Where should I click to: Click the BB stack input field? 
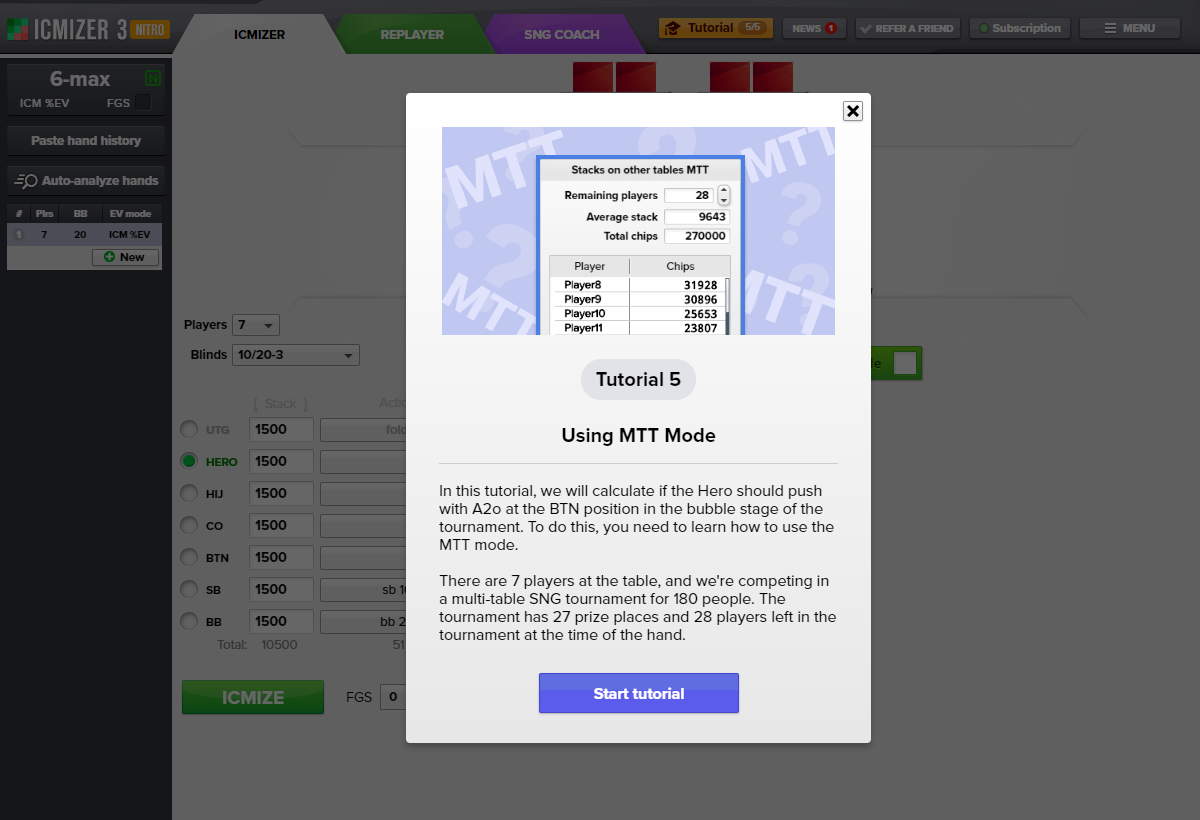point(281,622)
